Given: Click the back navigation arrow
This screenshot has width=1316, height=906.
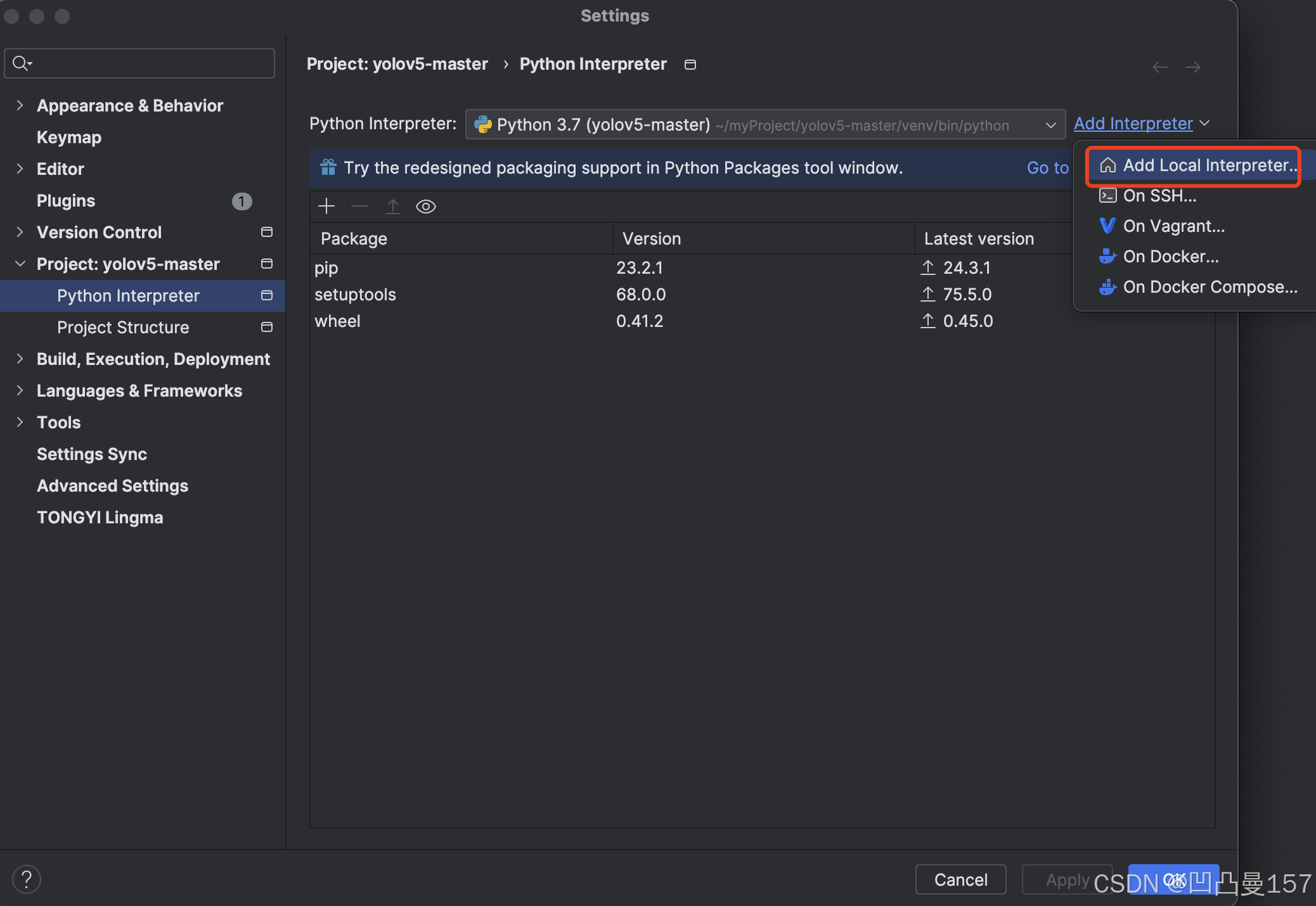Looking at the screenshot, I should 1159,67.
